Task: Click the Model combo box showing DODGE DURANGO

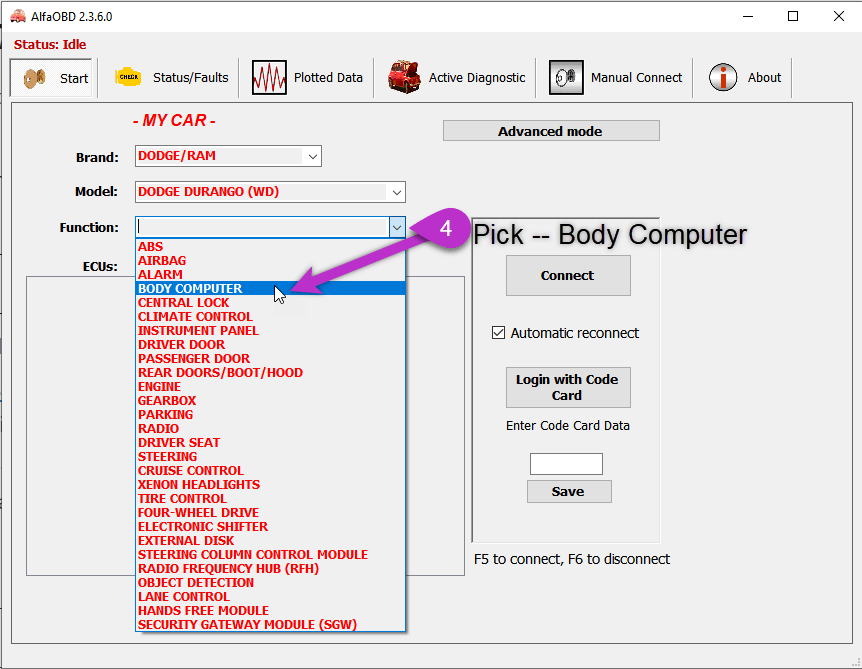Action: pos(270,192)
